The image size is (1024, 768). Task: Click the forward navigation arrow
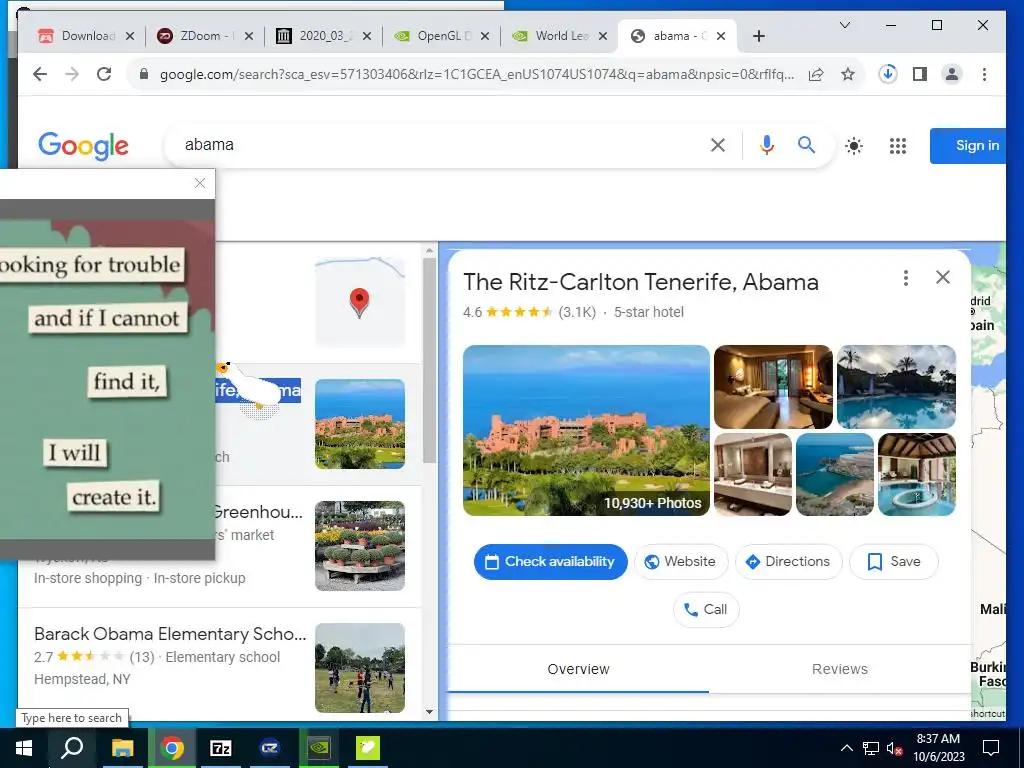click(x=72, y=74)
